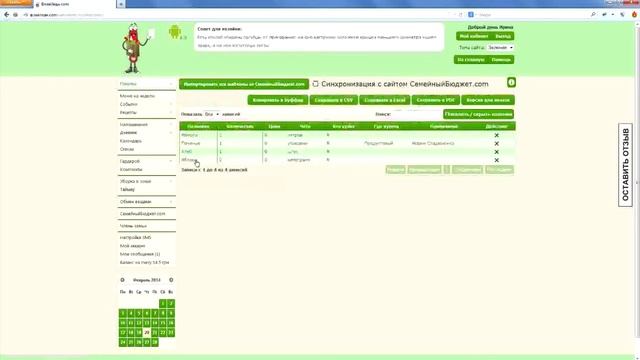The height and width of the screenshot is (360, 640).
Task: Expand the События sidebar section arrow
Action: 171,104
